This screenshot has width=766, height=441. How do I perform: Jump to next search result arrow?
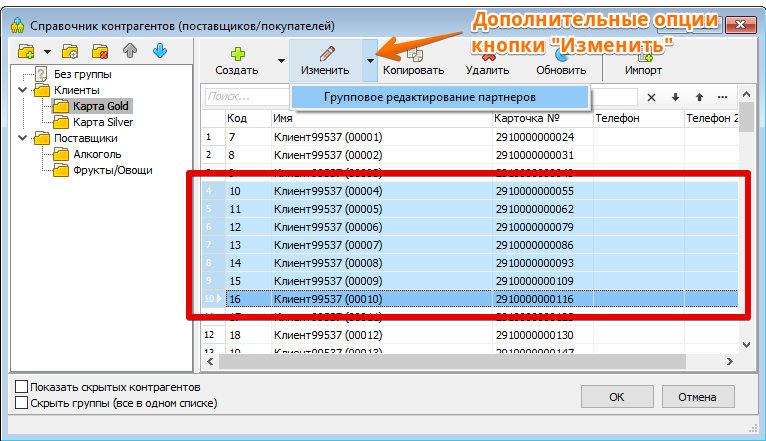click(676, 97)
